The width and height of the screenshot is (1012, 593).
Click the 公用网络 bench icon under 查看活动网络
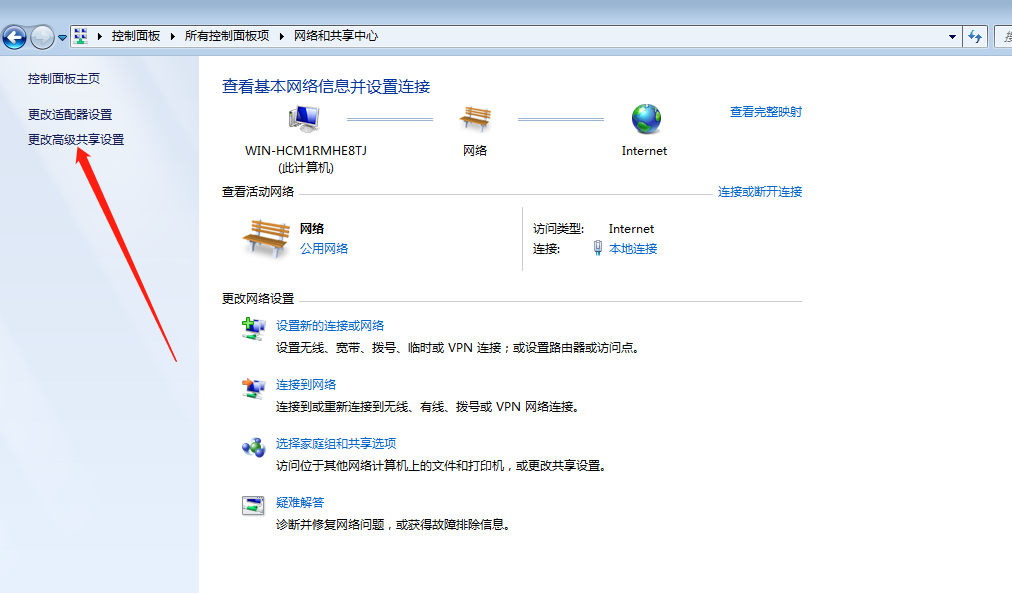click(x=265, y=238)
